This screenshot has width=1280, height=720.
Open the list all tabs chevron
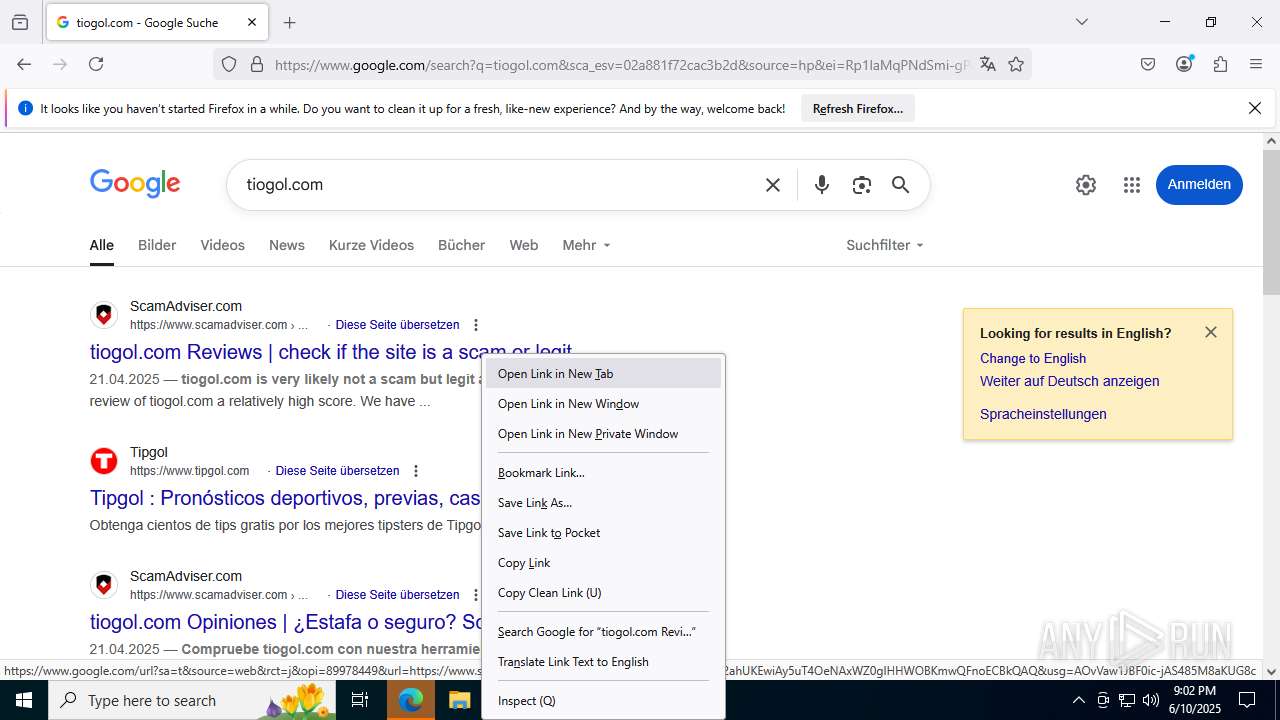pyautogui.click(x=1081, y=22)
